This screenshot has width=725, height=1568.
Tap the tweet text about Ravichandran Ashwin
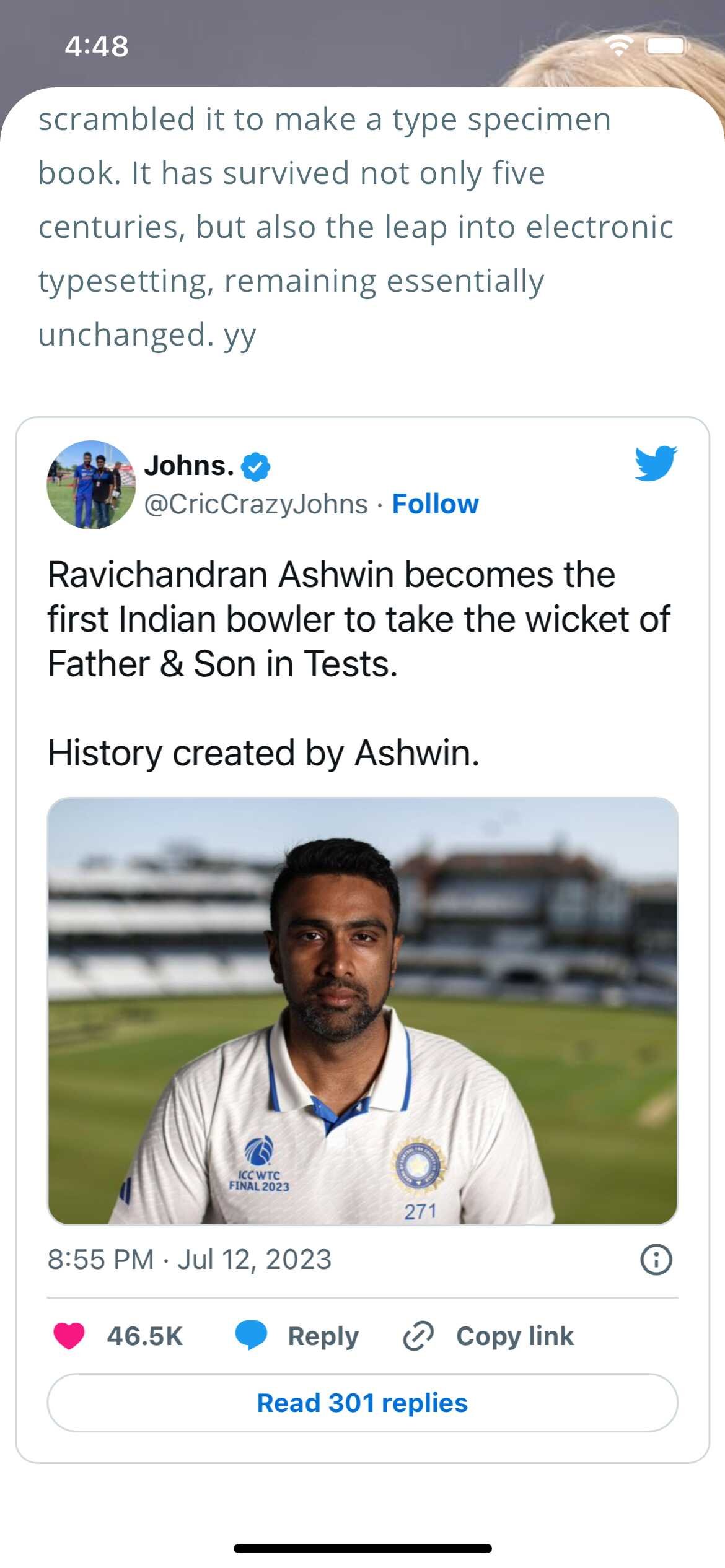[x=359, y=619]
